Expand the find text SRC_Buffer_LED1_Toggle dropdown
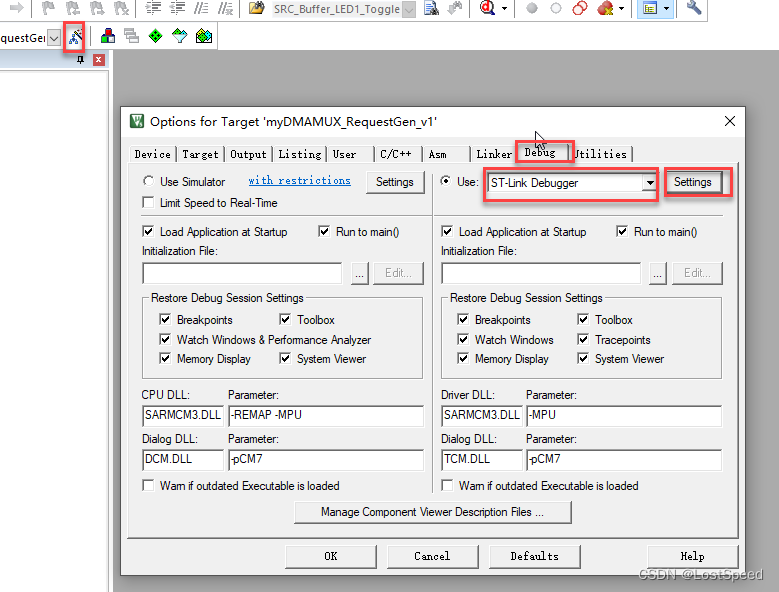Screen dimensions: 779x592 tap(409, 9)
